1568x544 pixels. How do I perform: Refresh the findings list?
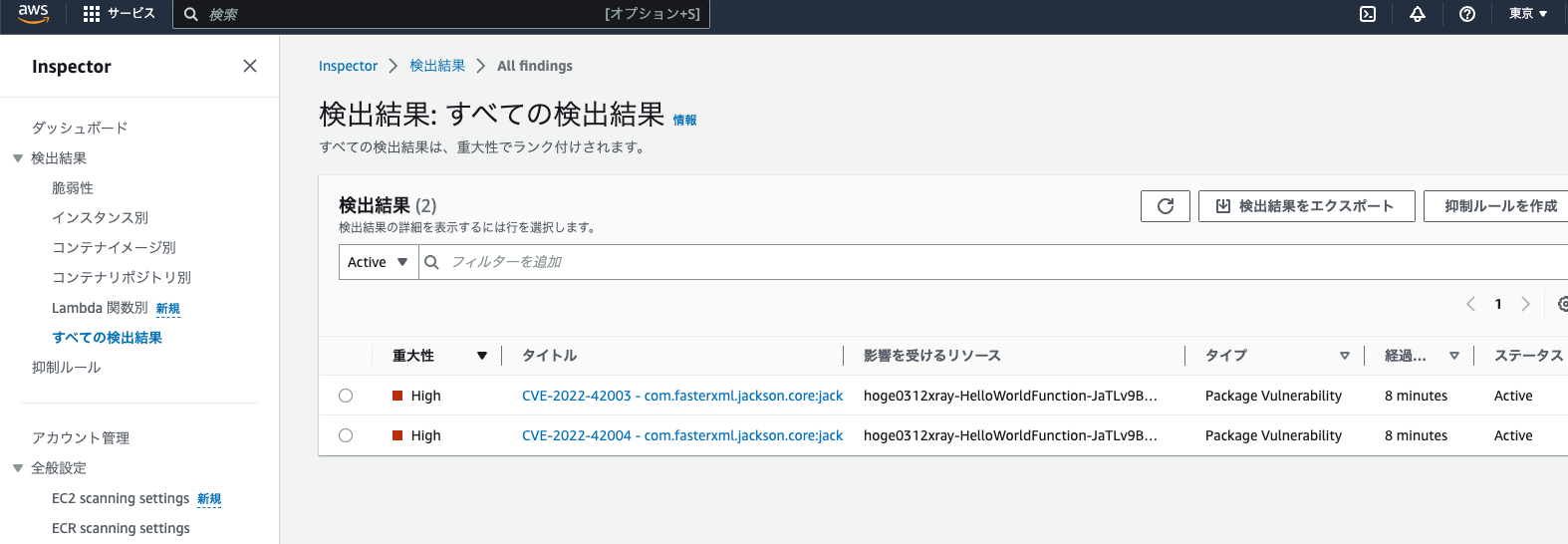click(1166, 206)
